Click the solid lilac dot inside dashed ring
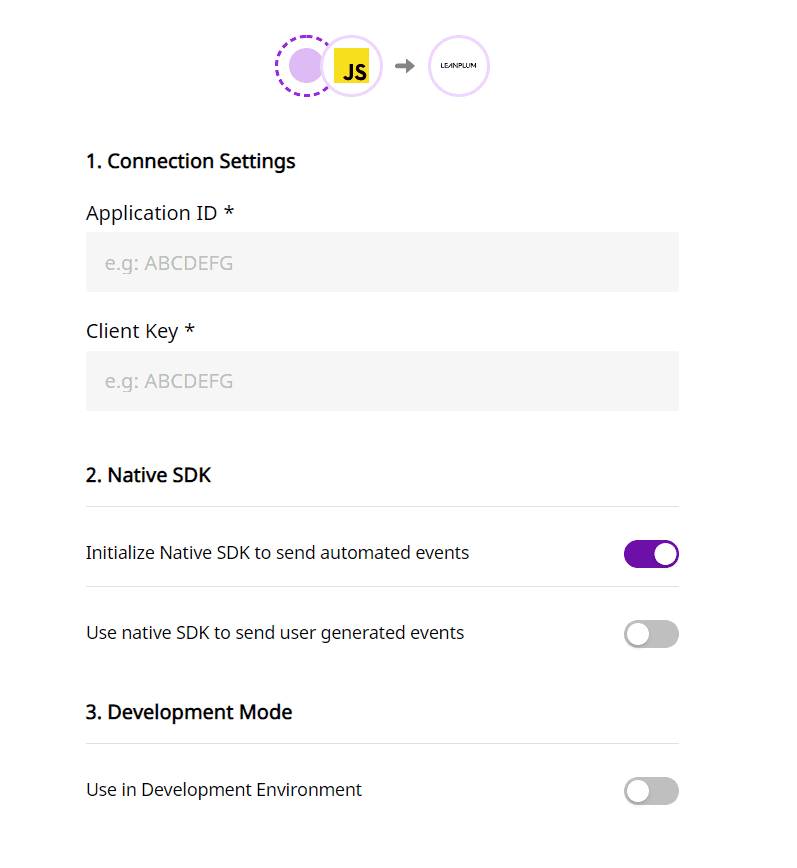 305,65
